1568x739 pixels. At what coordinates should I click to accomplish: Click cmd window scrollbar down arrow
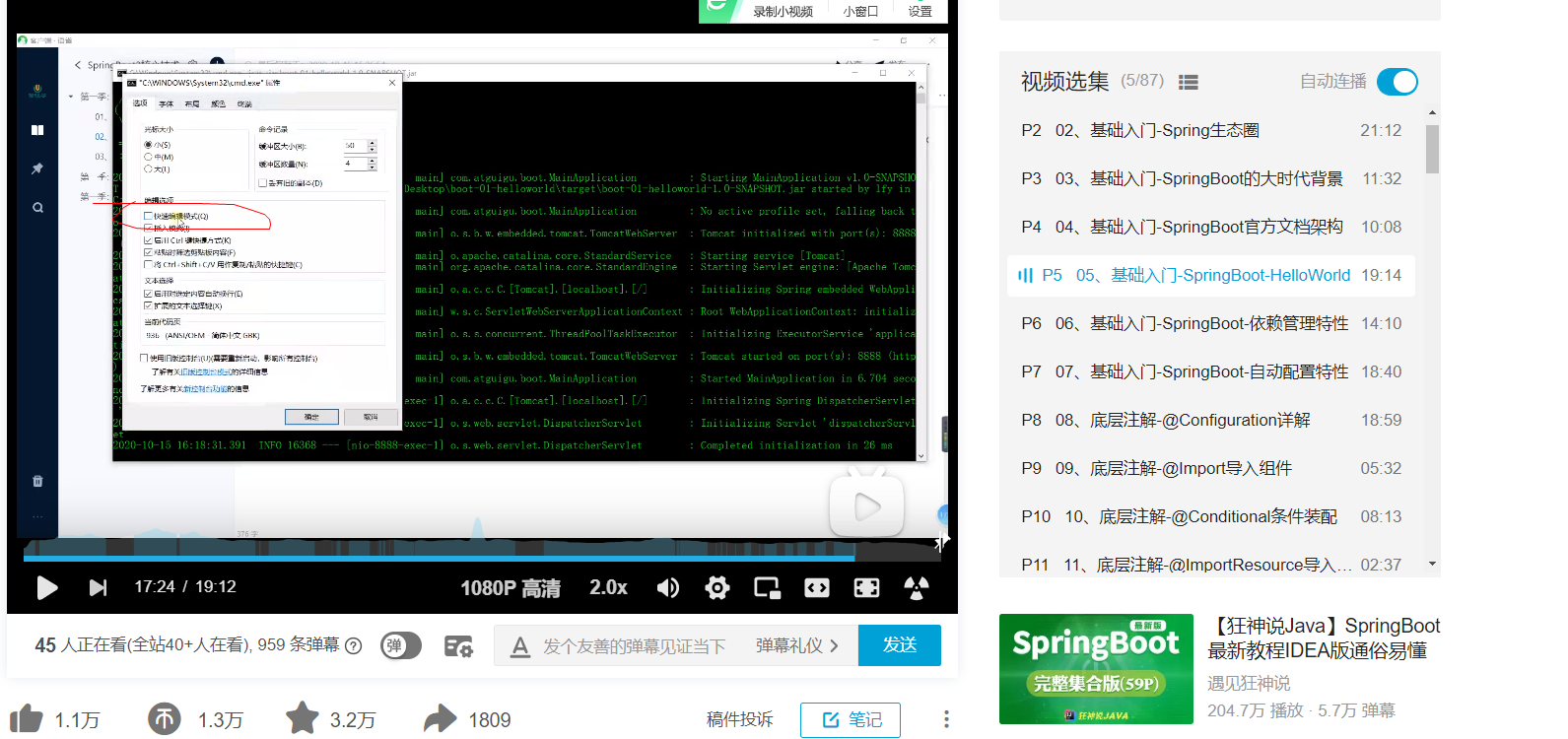pyautogui.click(x=921, y=456)
